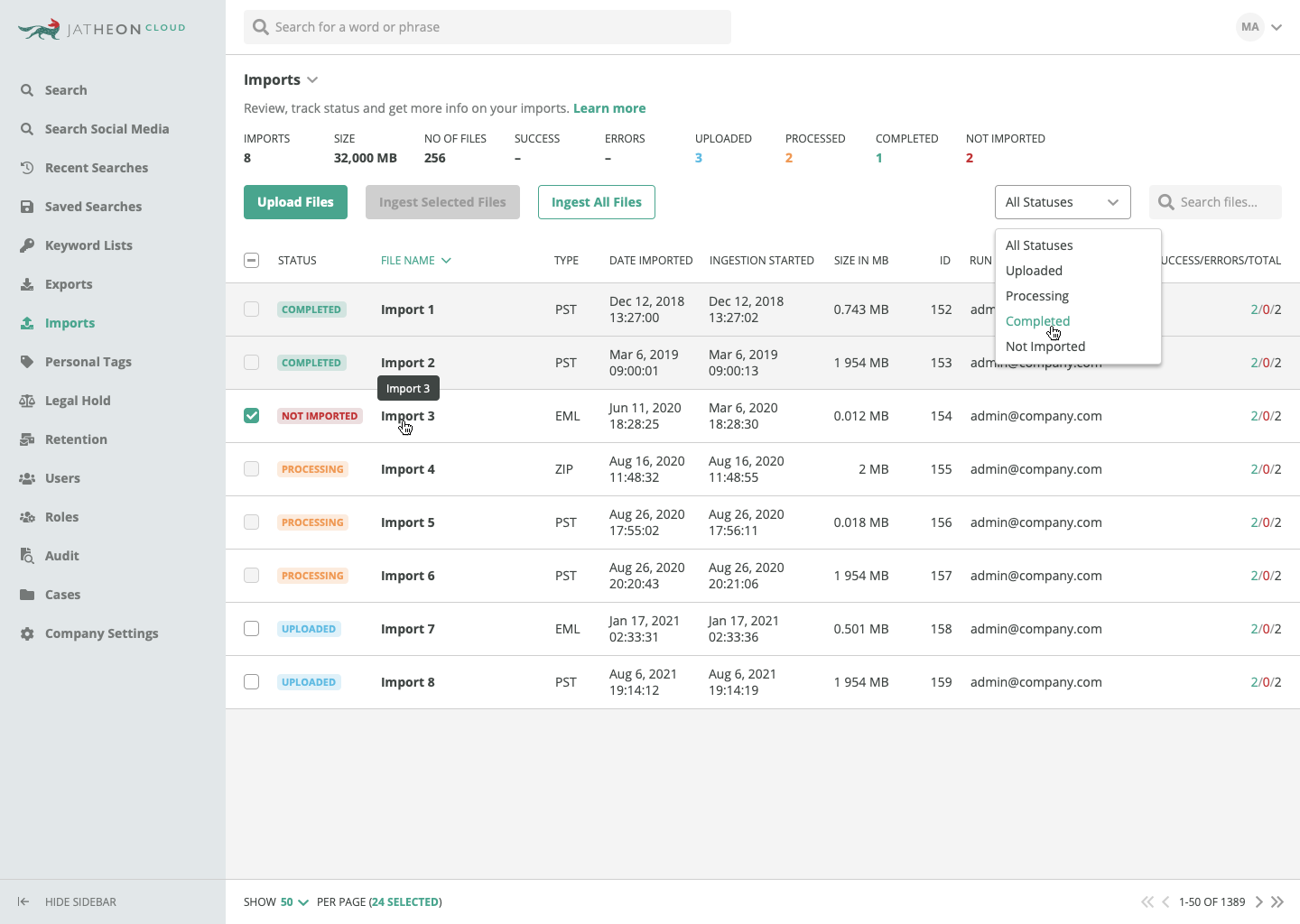Go to last page double-arrow icon
The width and height of the screenshot is (1300, 924).
1277,901
